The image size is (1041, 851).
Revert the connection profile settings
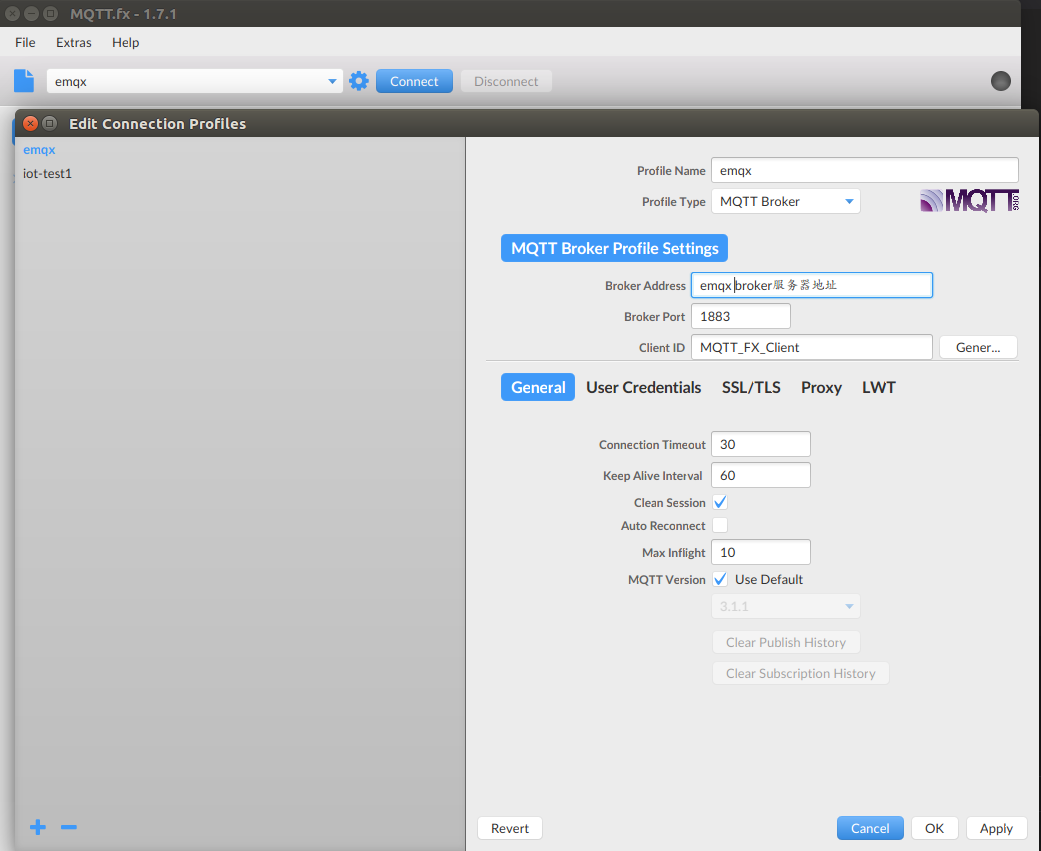click(x=509, y=828)
